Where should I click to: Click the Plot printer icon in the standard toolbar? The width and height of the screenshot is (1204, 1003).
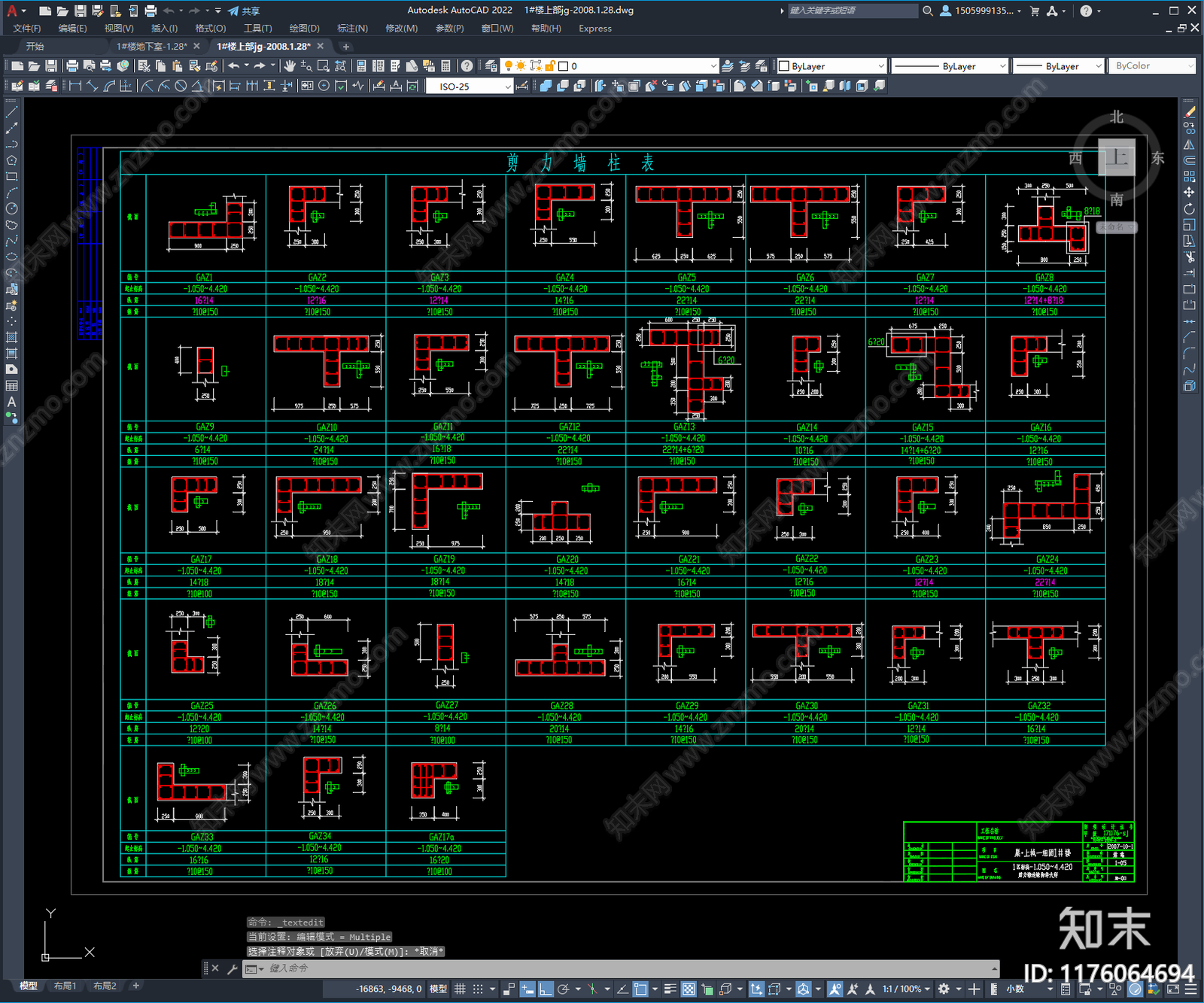pos(72,66)
